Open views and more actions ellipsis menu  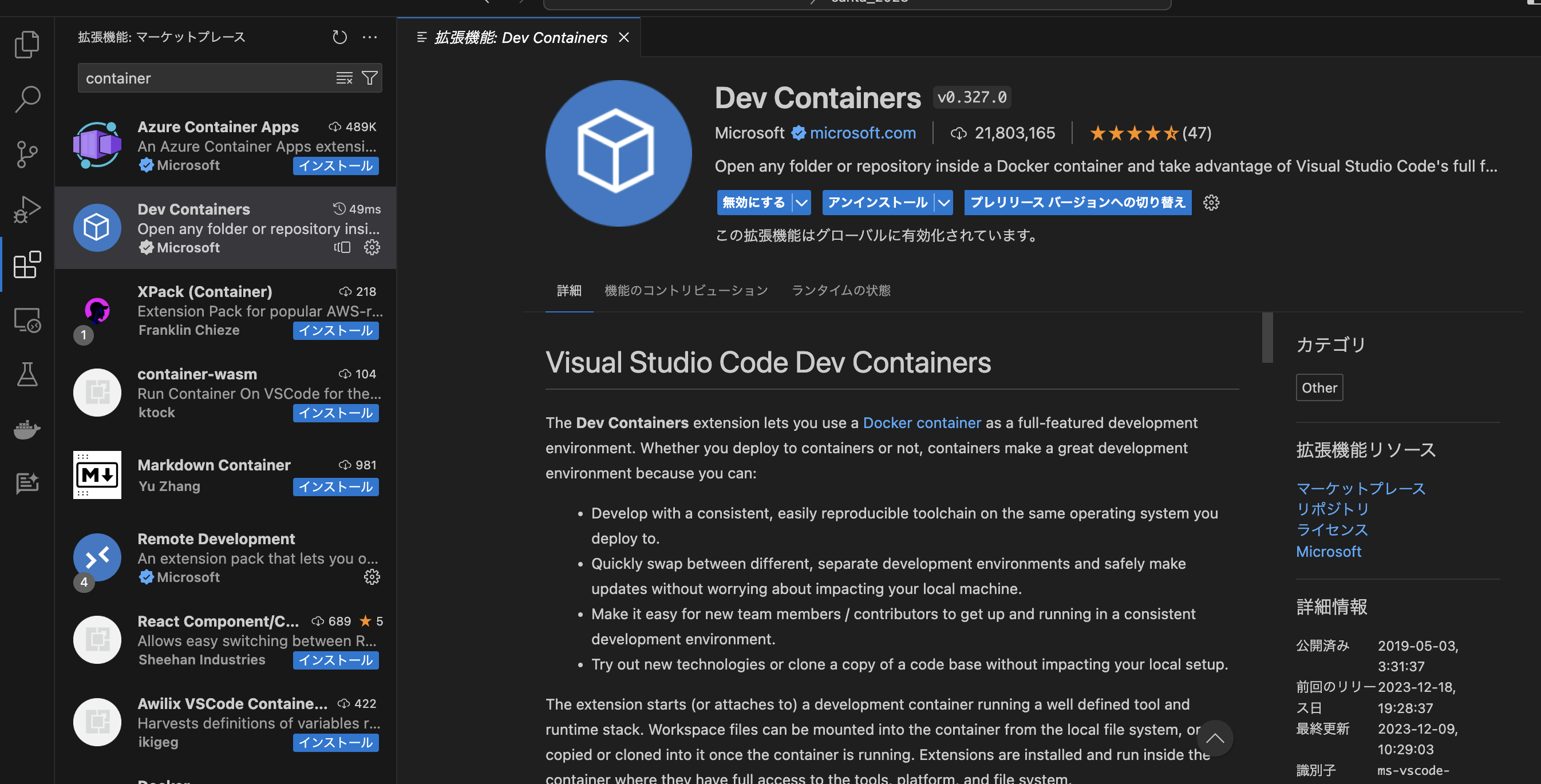click(x=370, y=37)
